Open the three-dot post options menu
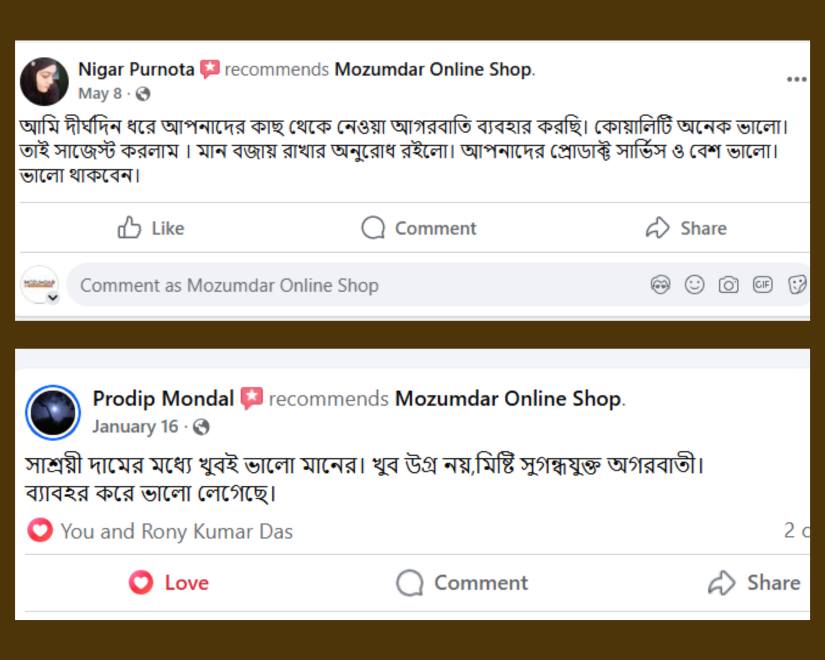Image resolution: width=825 pixels, height=660 pixels. click(796, 79)
